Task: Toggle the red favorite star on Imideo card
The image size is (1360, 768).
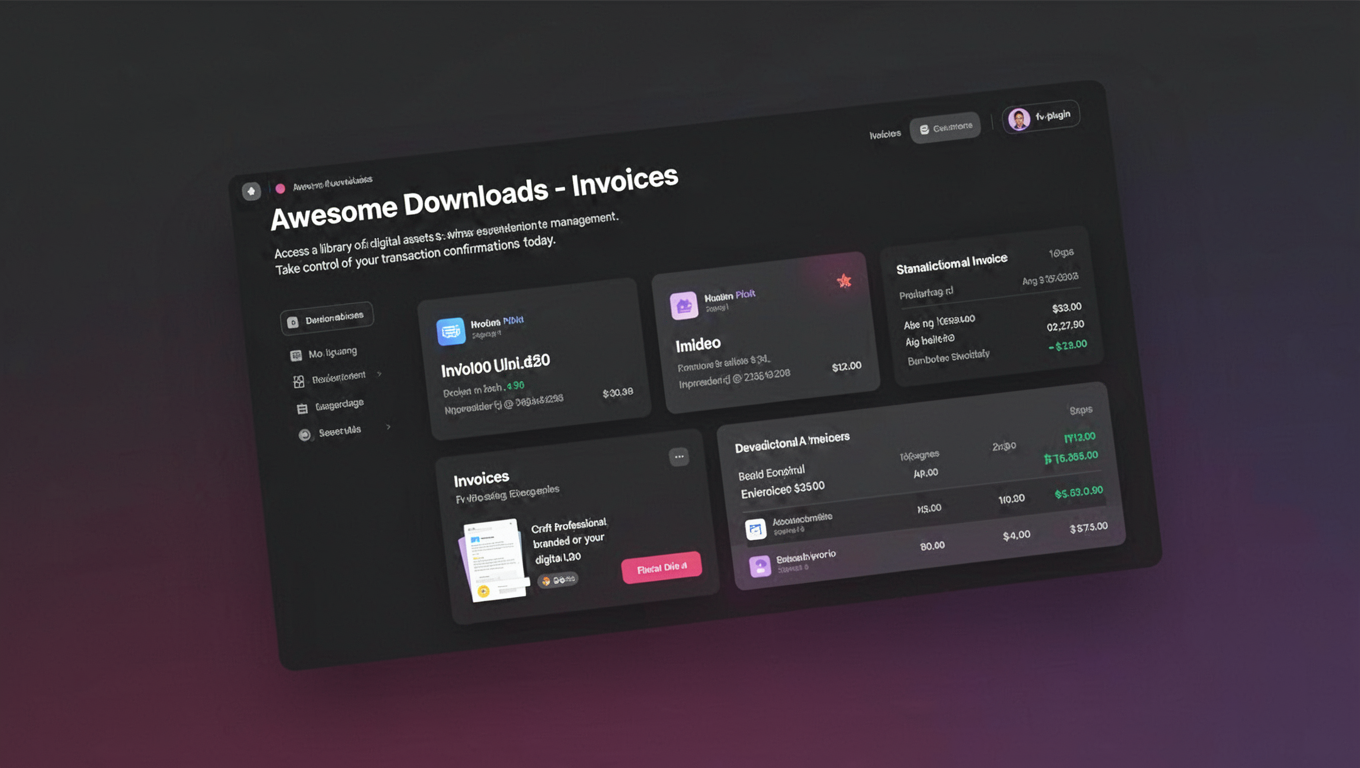Action: click(844, 281)
